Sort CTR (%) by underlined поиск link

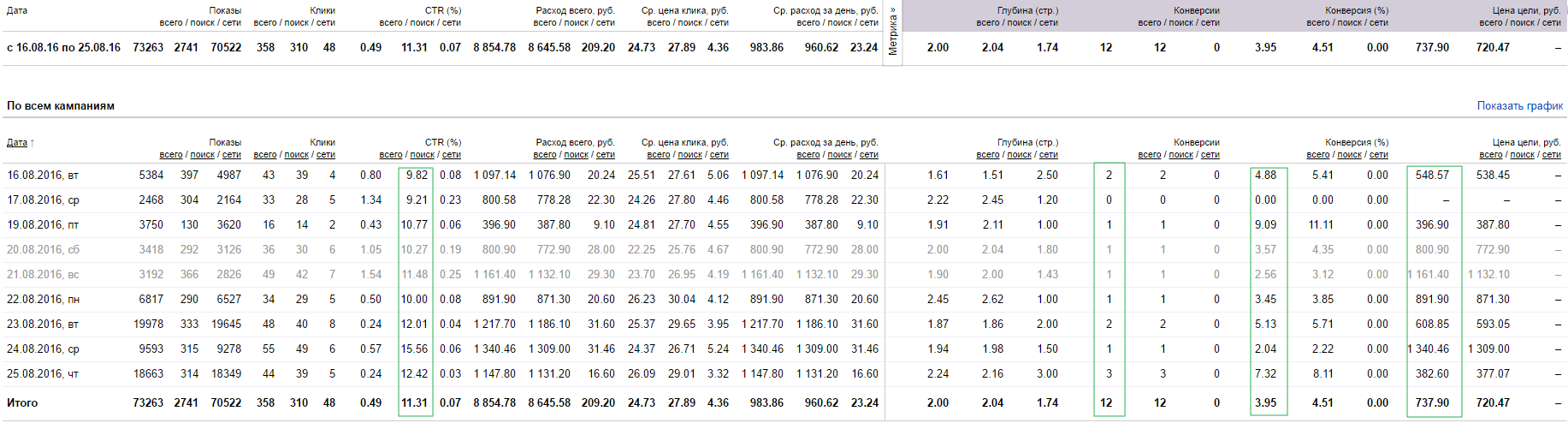423,155
